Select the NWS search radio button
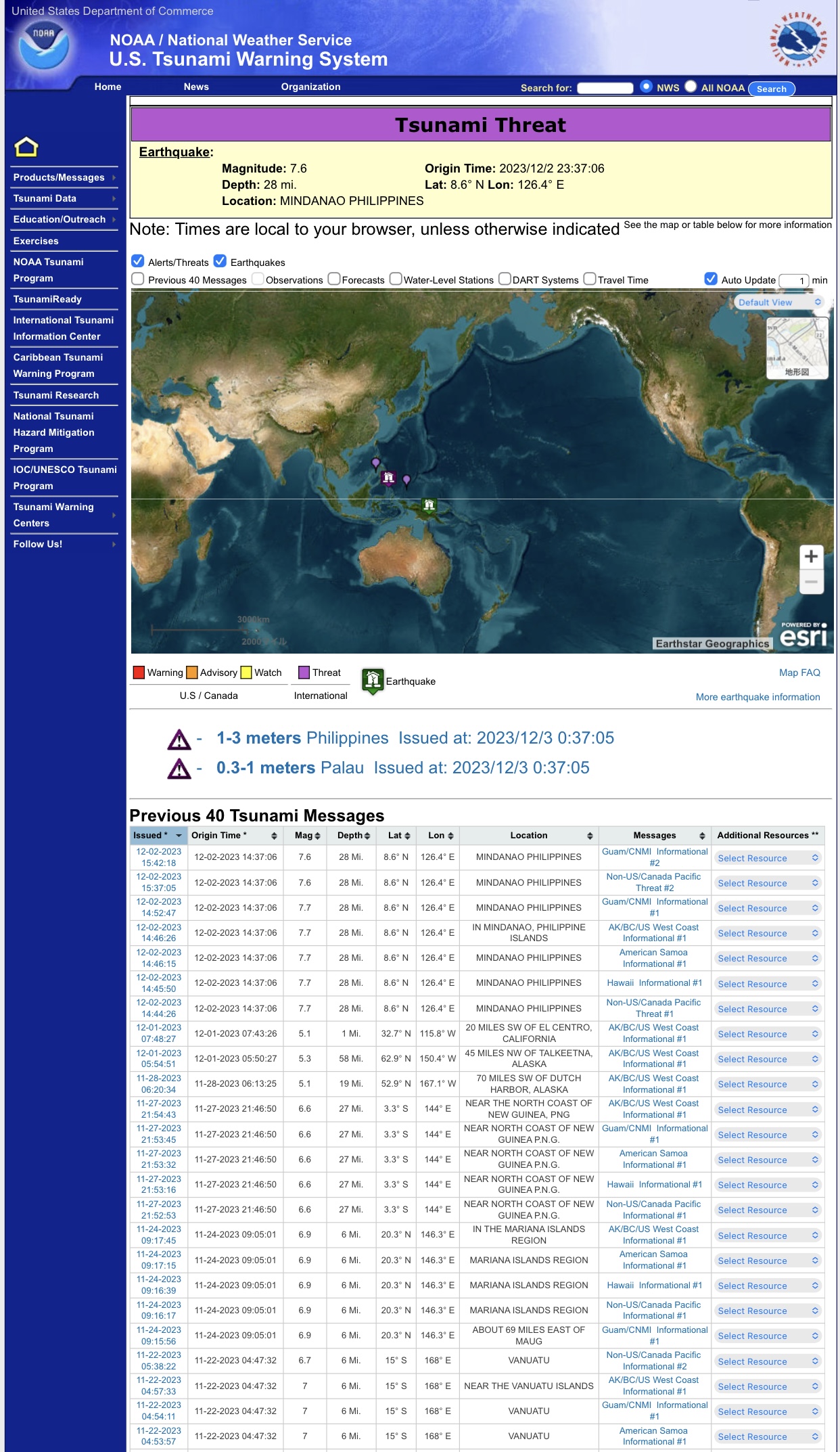 tap(646, 86)
